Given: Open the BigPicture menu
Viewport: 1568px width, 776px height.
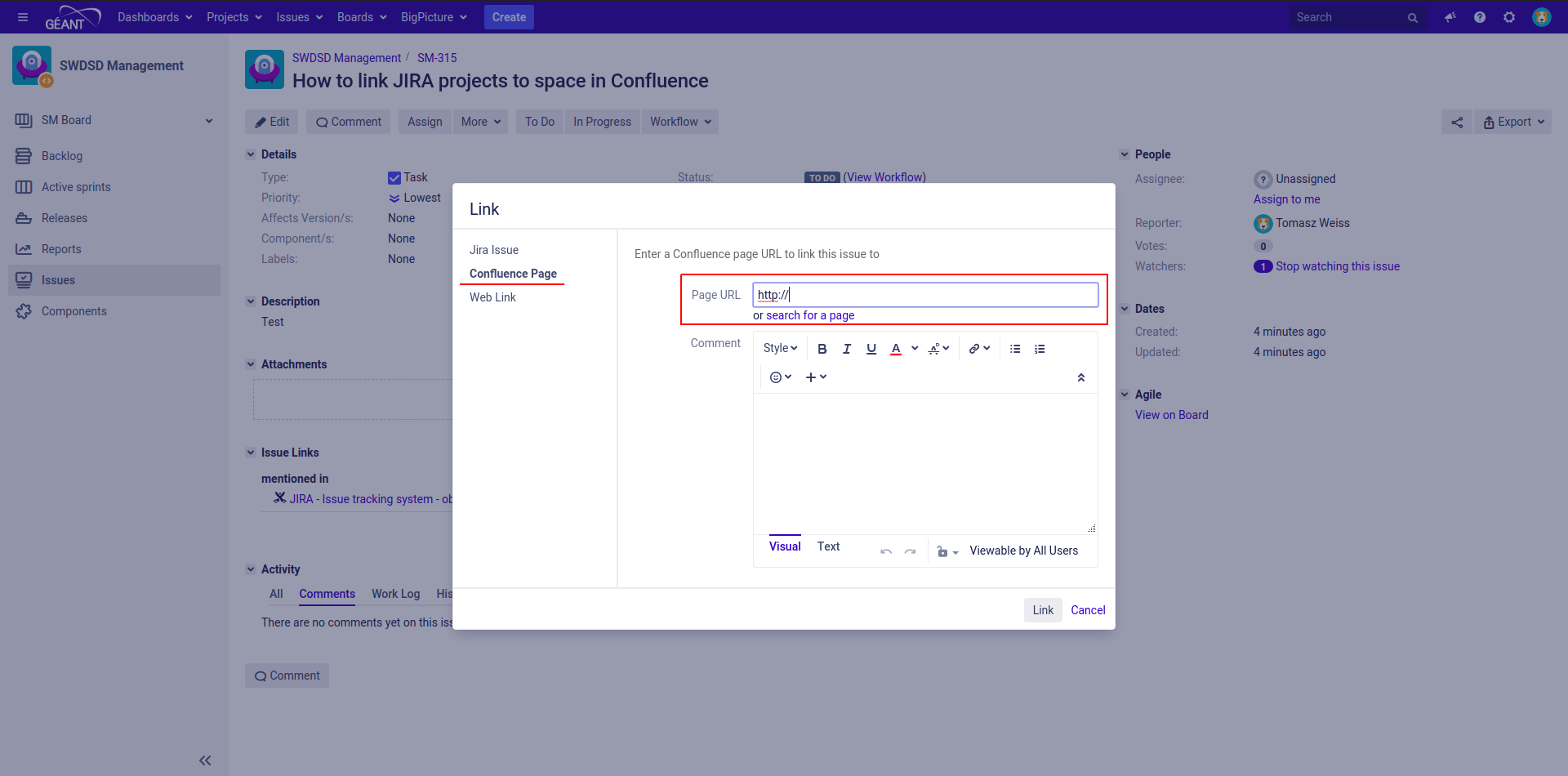Looking at the screenshot, I should click(434, 17).
